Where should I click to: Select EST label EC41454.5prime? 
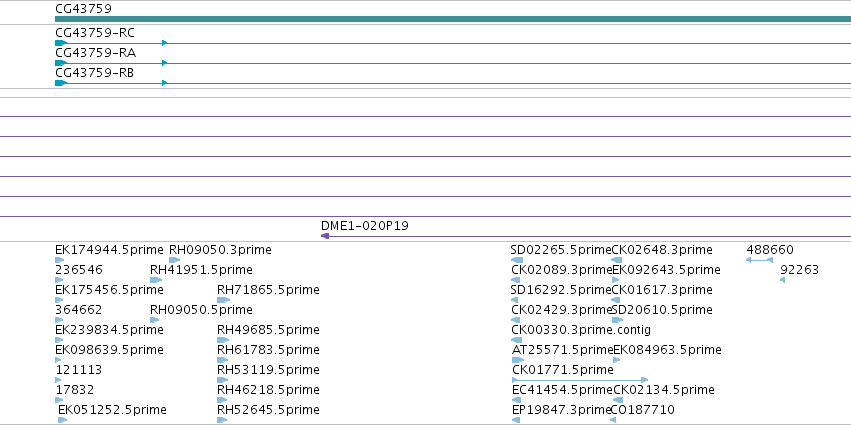(563, 390)
